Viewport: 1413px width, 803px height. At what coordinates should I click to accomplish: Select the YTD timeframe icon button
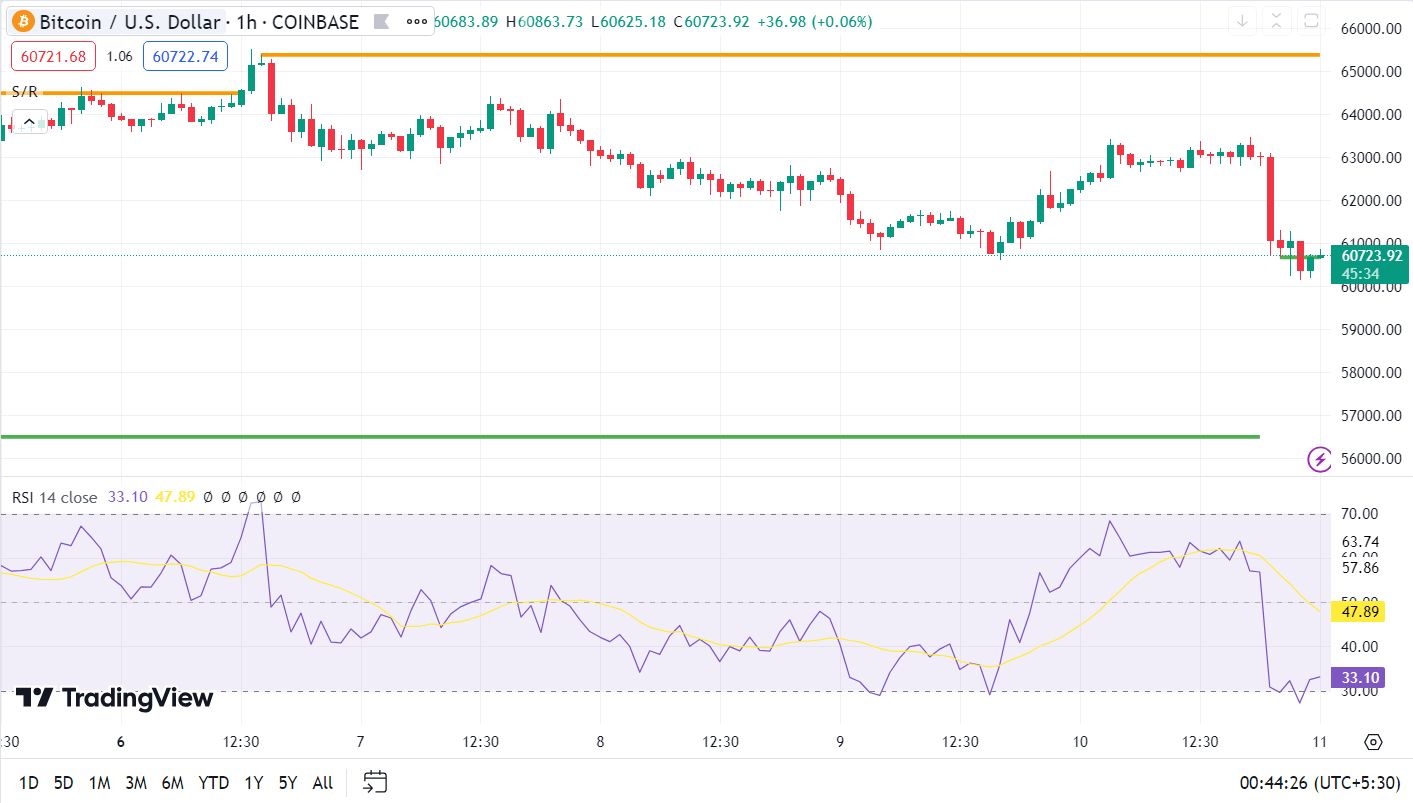[213, 782]
